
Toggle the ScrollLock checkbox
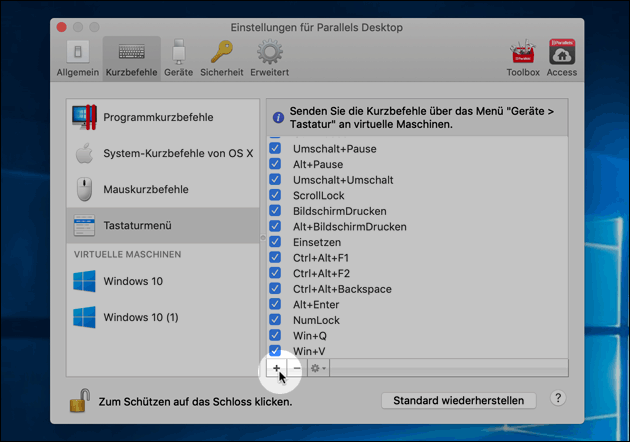pos(275,195)
